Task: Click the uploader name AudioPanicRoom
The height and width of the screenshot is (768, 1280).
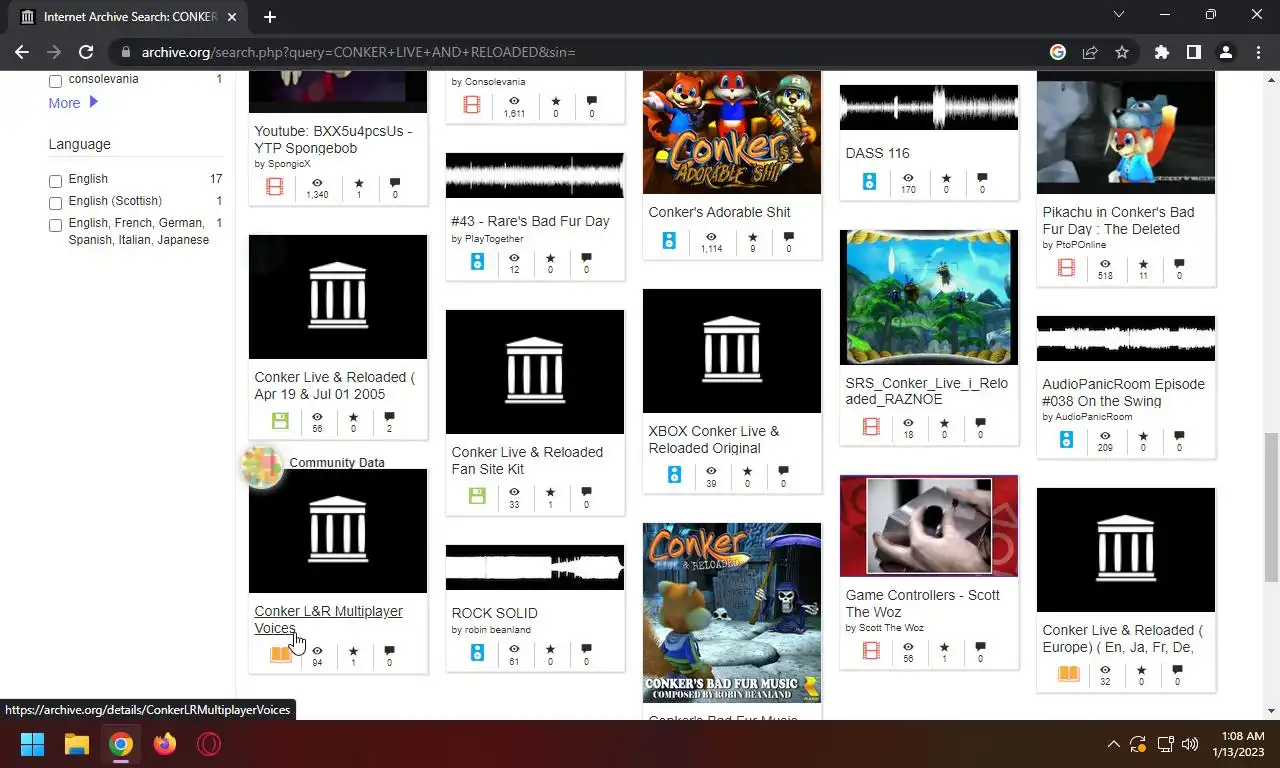Action: click(1094, 417)
